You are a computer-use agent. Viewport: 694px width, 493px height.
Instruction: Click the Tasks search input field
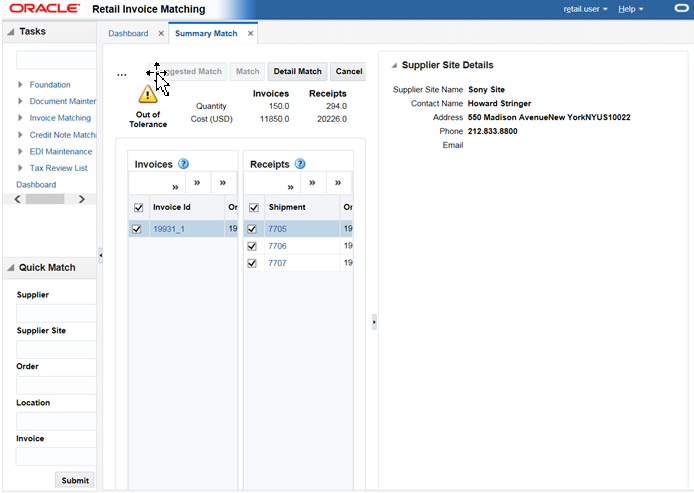tap(56, 60)
